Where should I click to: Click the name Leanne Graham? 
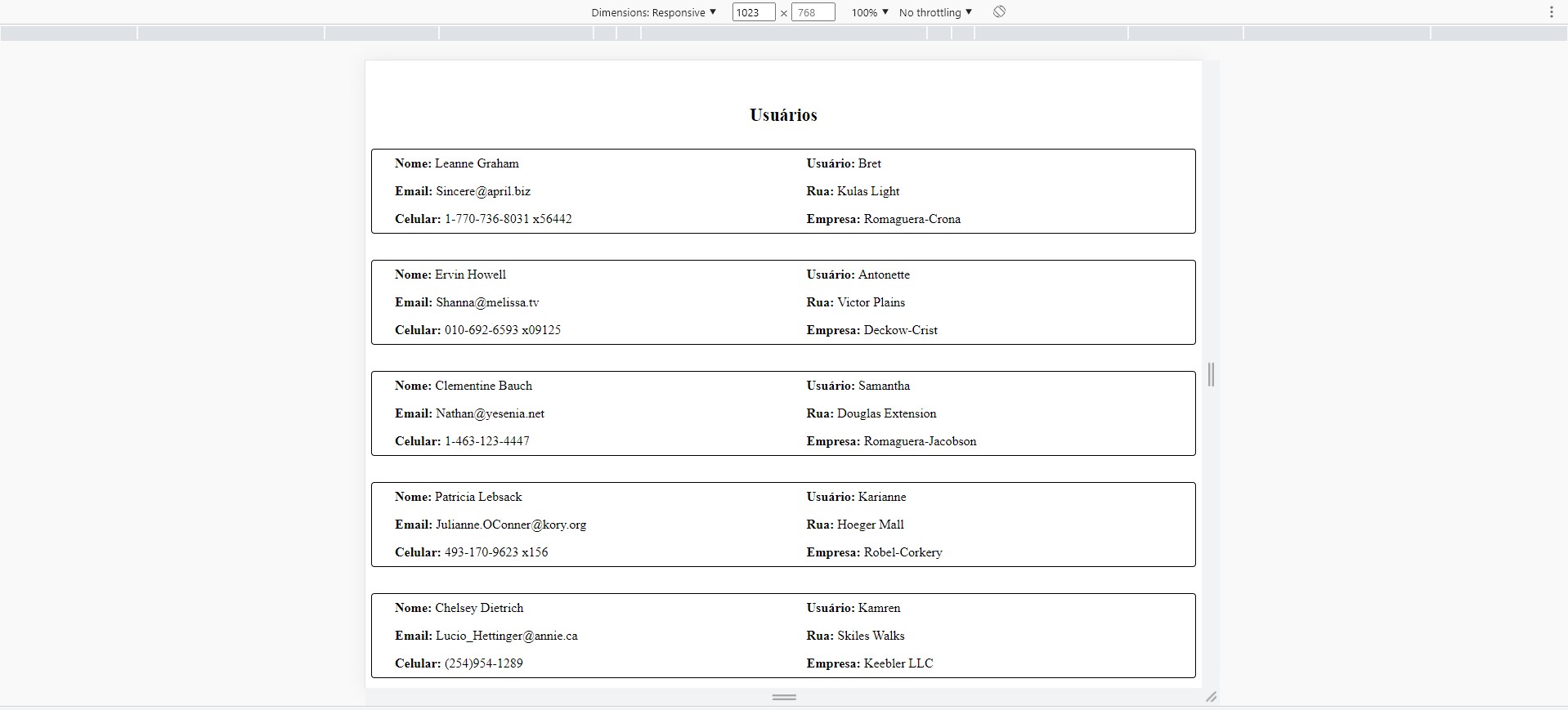477,163
